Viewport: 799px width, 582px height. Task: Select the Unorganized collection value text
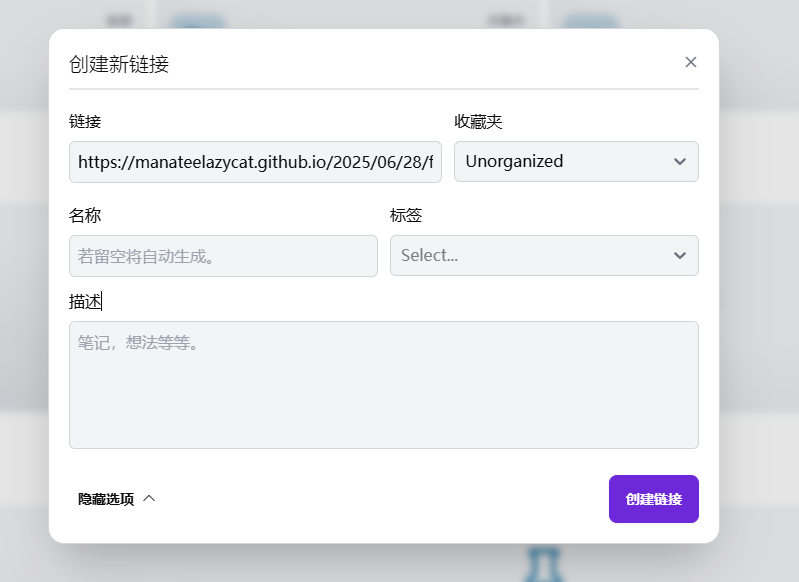(x=514, y=162)
